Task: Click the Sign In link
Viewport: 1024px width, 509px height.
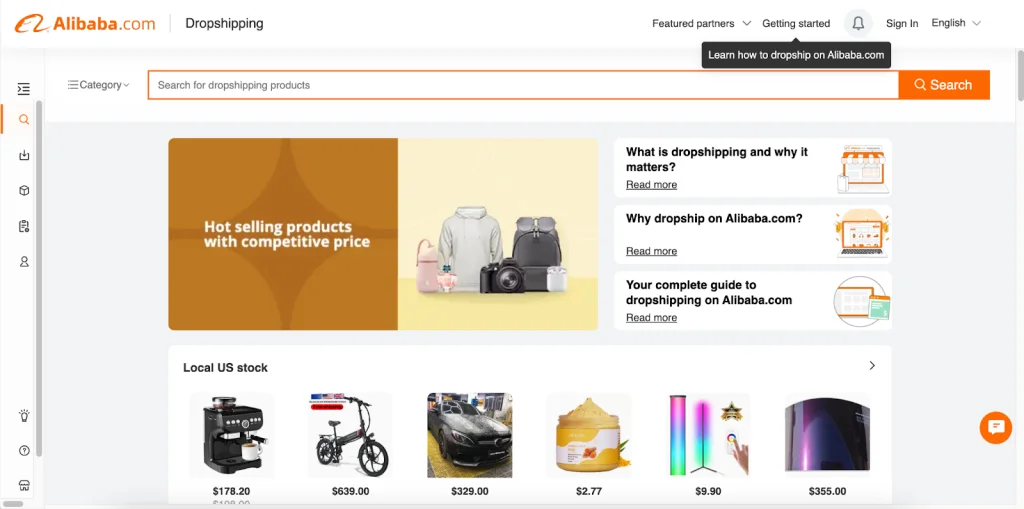Action: [x=902, y=23]
